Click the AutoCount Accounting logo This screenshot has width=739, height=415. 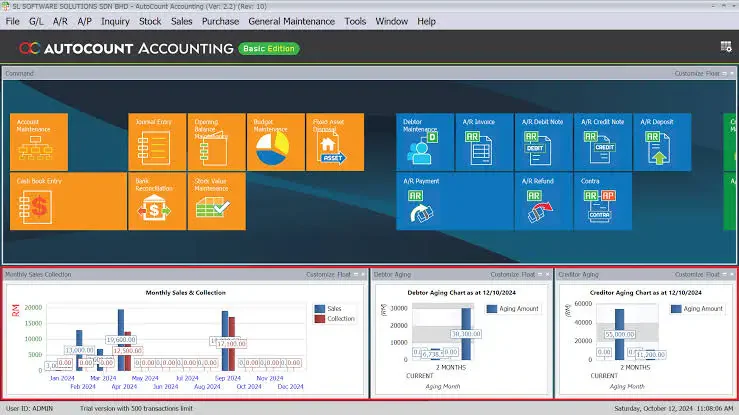click(126, 48)
